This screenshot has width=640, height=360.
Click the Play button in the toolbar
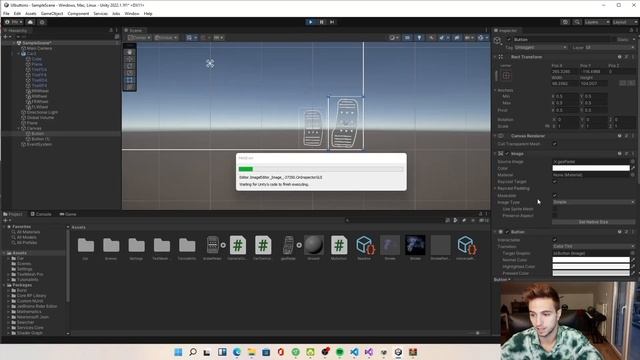pos(311,22)
